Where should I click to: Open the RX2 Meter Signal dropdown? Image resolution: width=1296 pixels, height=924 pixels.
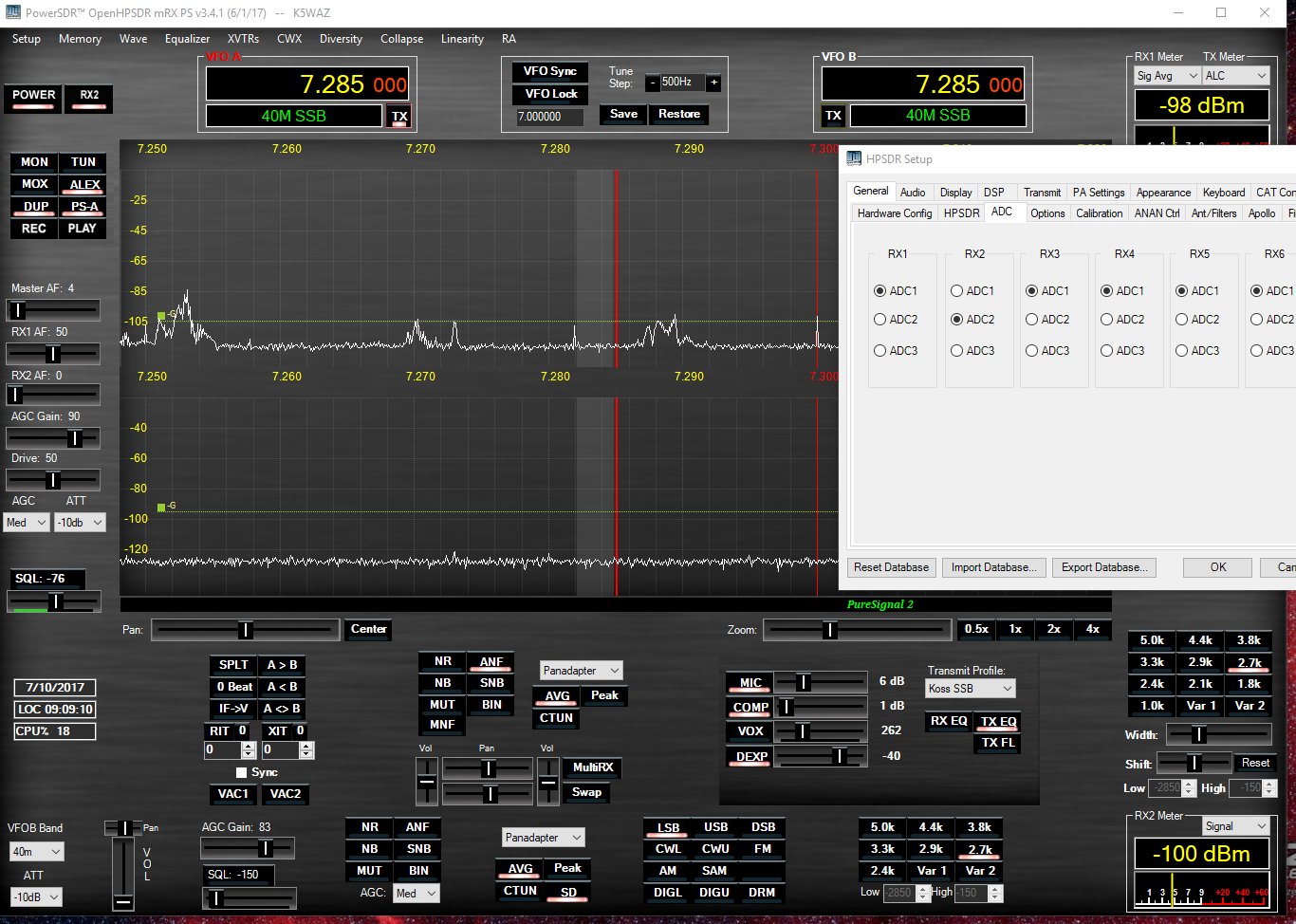click(x=1235, y=826)
